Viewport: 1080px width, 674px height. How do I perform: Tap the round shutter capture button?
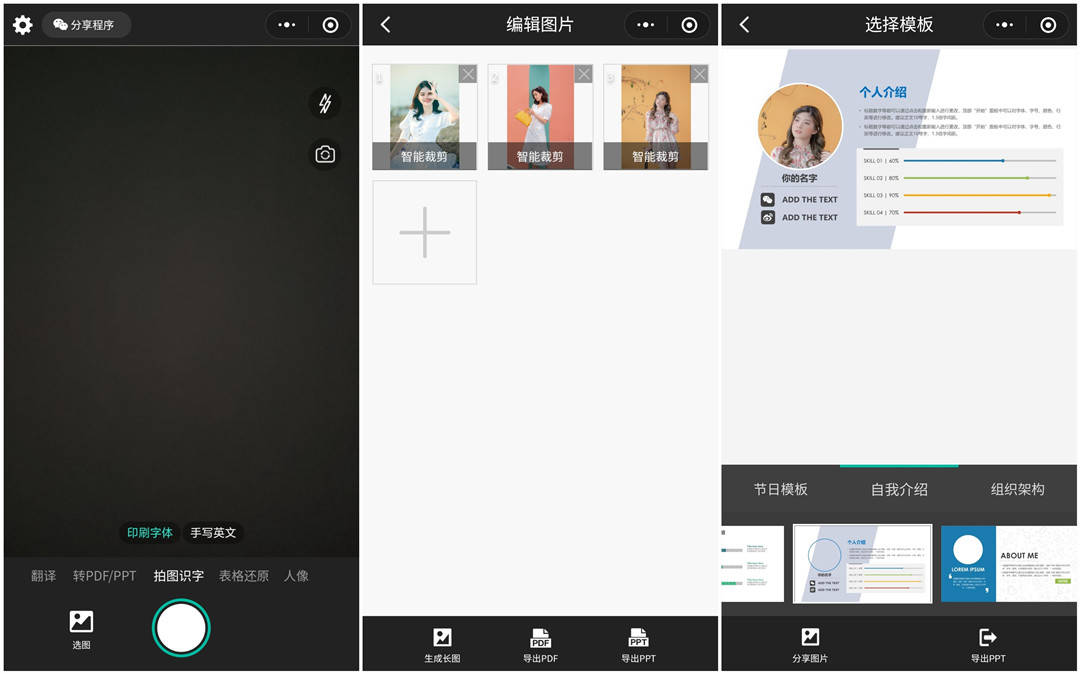click(181, 628)
